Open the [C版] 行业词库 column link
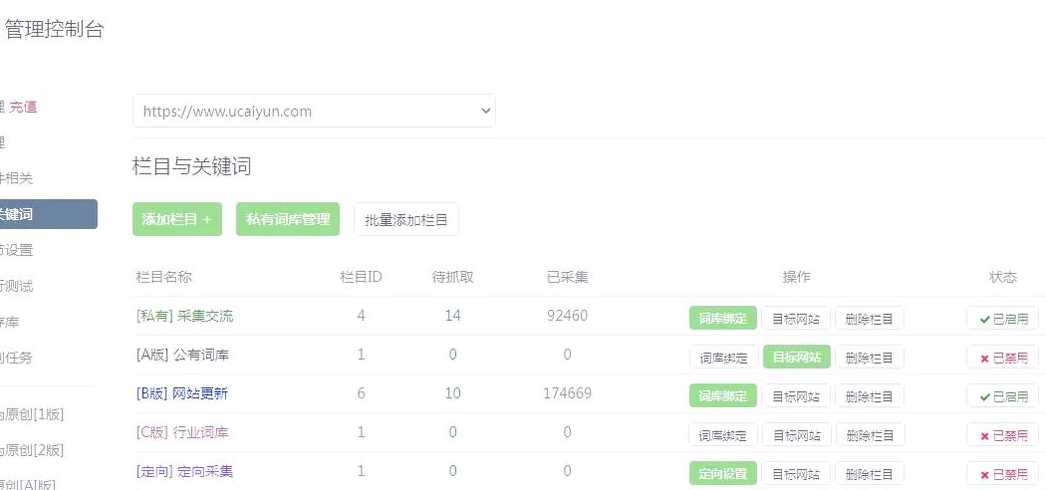 tap(181, 432)
